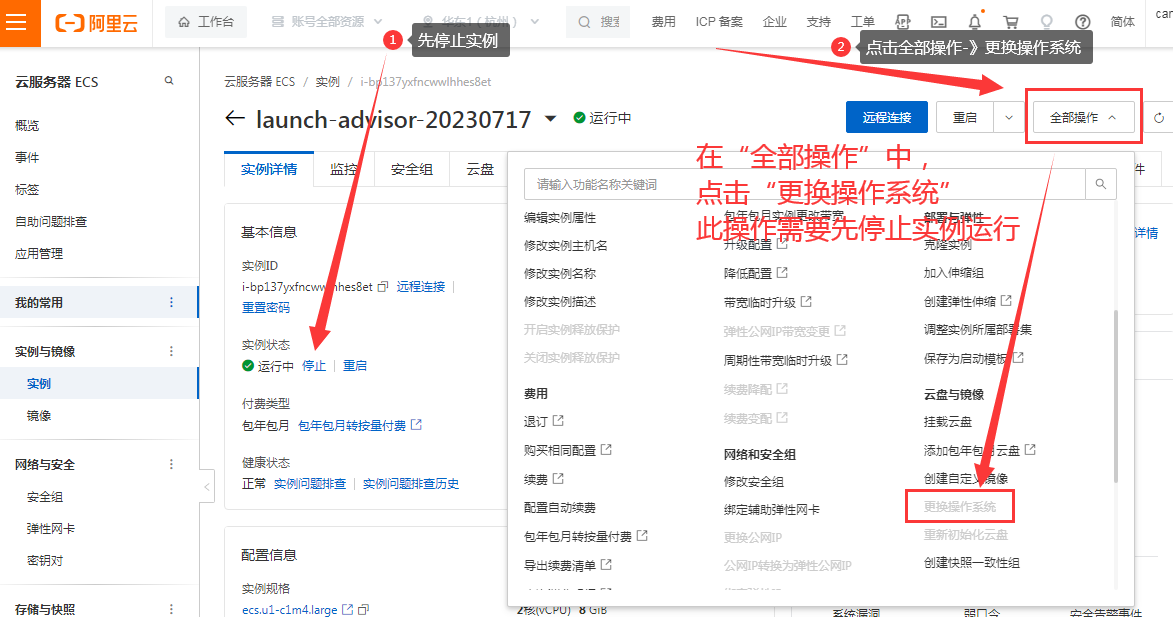Select 镜像 in the left sidebar
This screenshot has width=1173, height=617.
pyautogui.click(x=39, y=416)
